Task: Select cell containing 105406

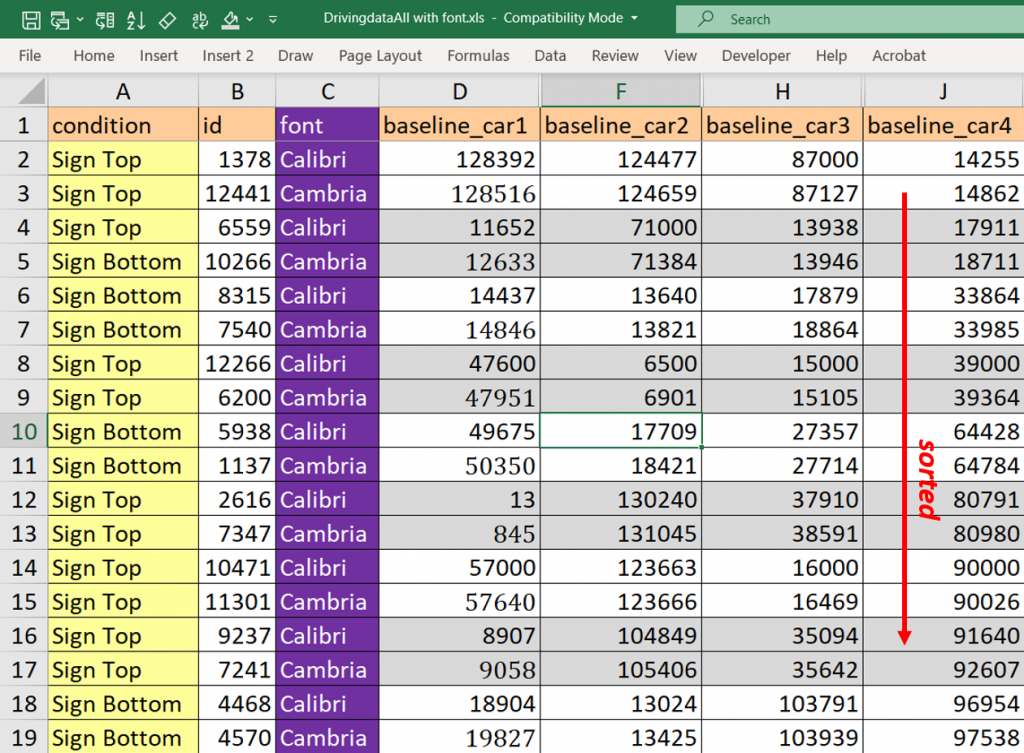Action: click(x=621, y=670)
